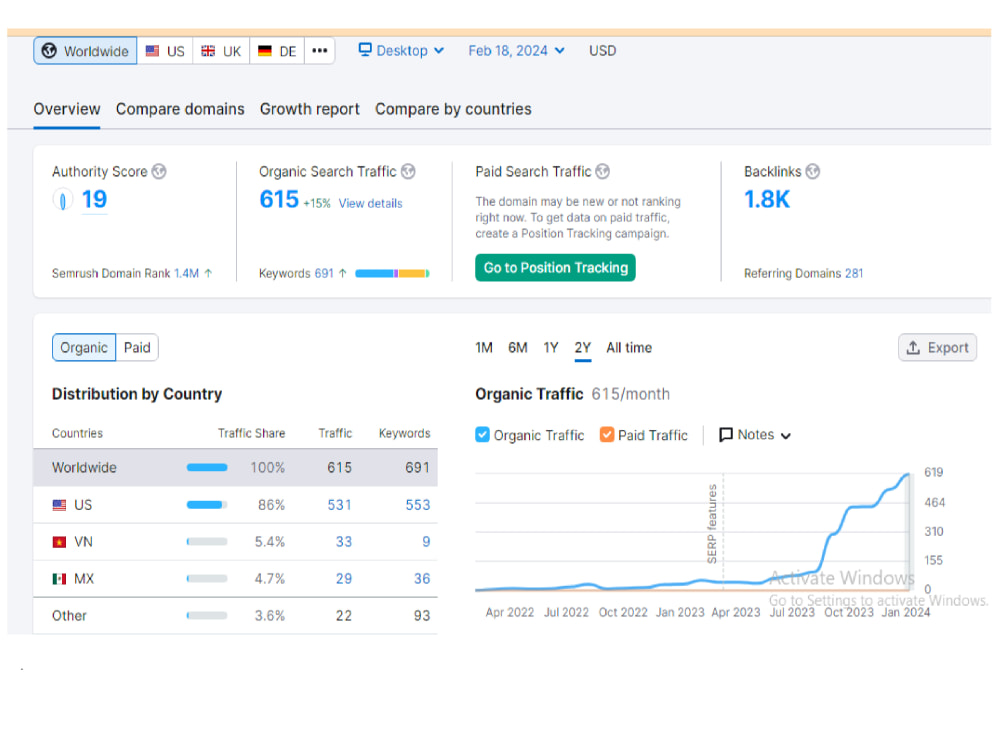Select 1M time range
The width and height of the screenshot is (1000, 750).
pyautogui.click(x=484, y=348)
